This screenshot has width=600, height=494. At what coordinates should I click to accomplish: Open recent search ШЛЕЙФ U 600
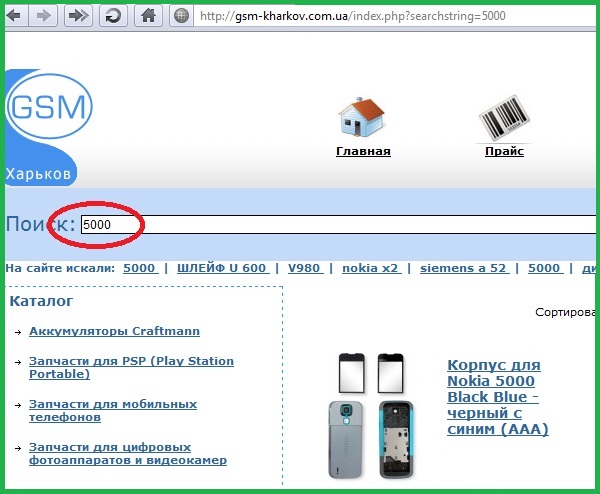[221, 268]
